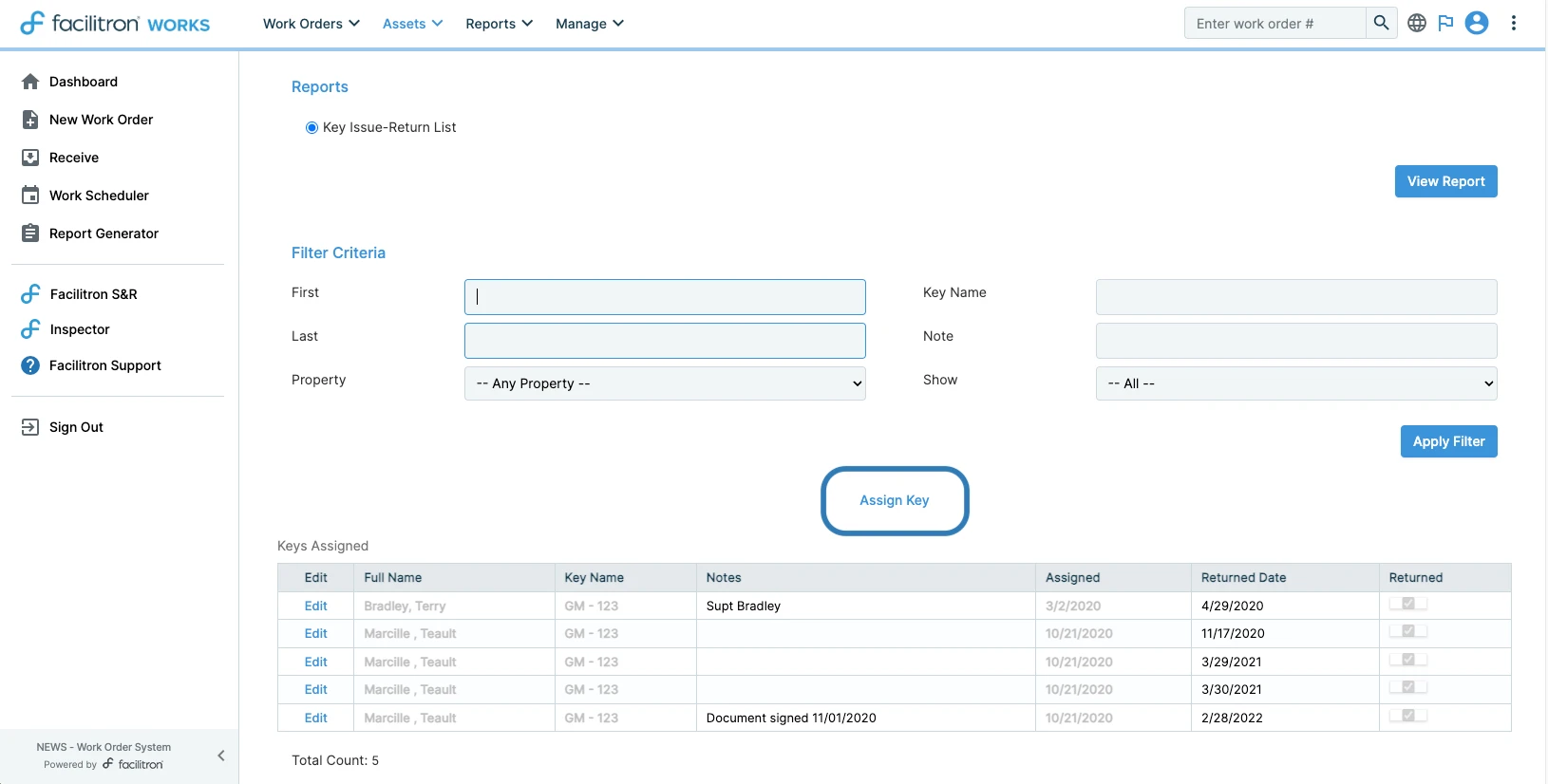Click the NEWS - Work Order System footer text
The width and height of the screenshot is (1548, 784).
pos(104,747)
